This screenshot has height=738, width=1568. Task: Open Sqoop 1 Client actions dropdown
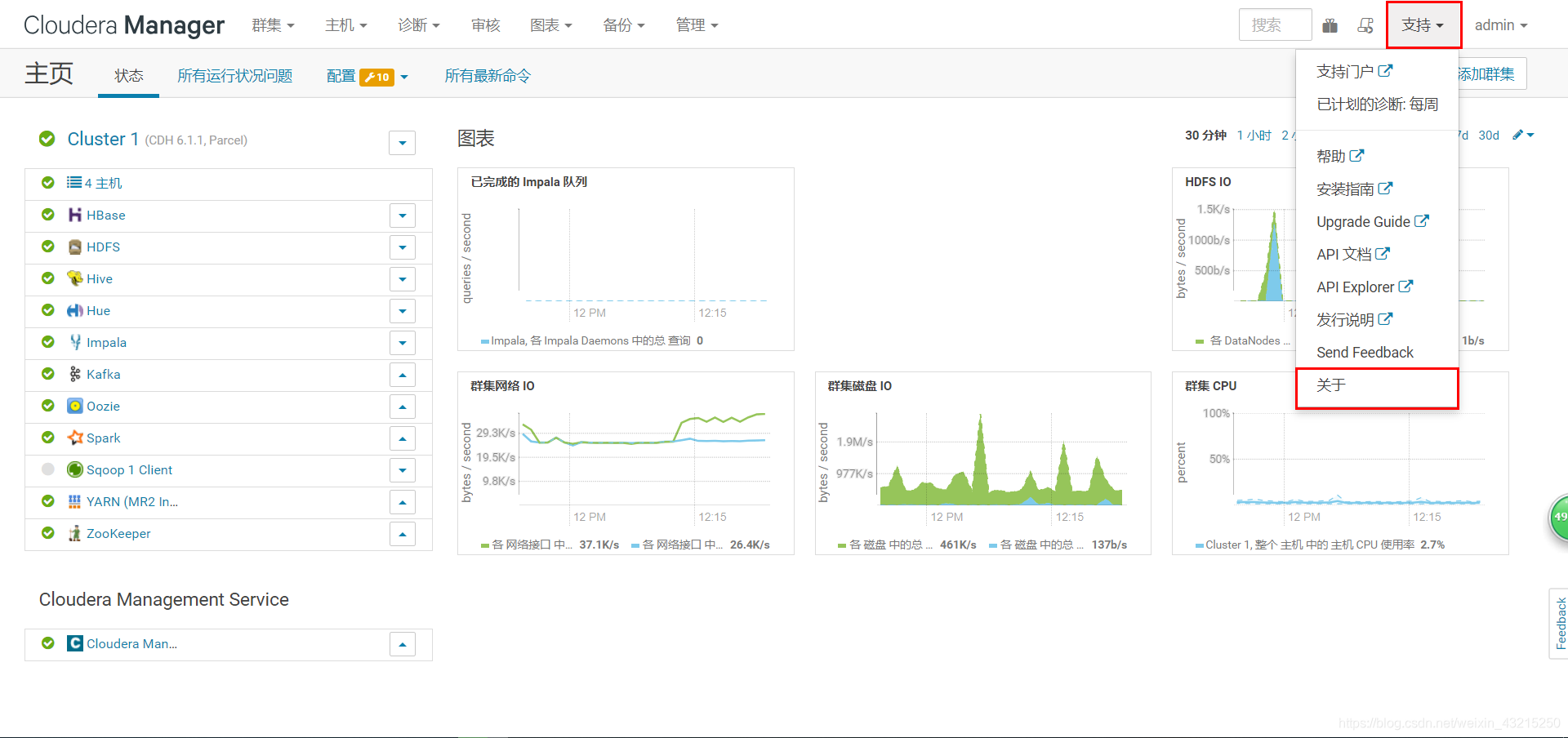tap(402, 470)
